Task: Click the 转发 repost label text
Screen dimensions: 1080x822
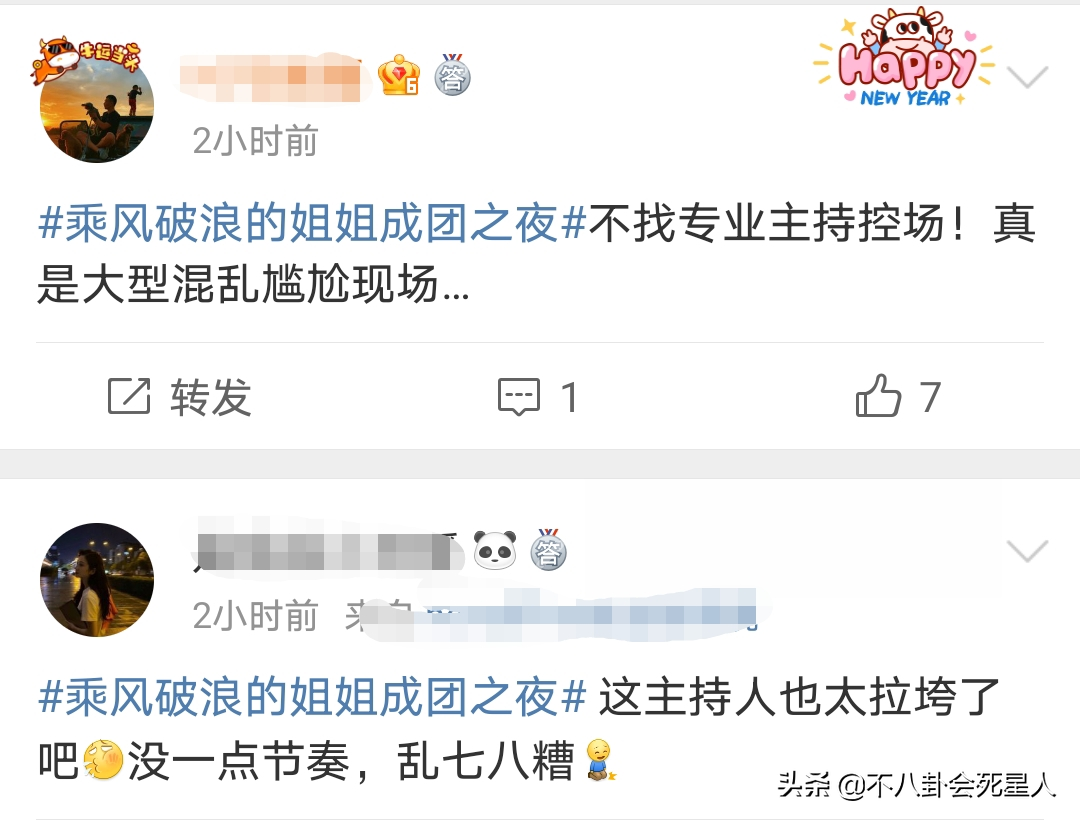Action: (x=211, y=398)
